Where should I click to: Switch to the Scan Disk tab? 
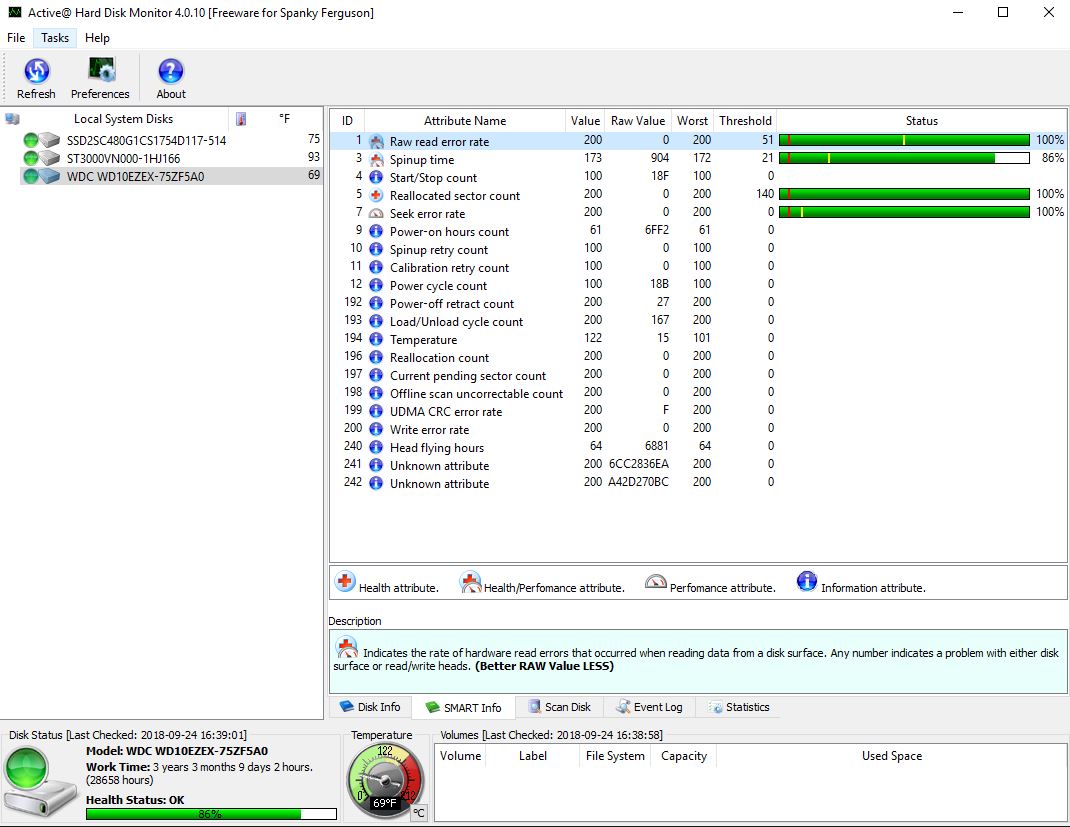(x=558, y=707)
